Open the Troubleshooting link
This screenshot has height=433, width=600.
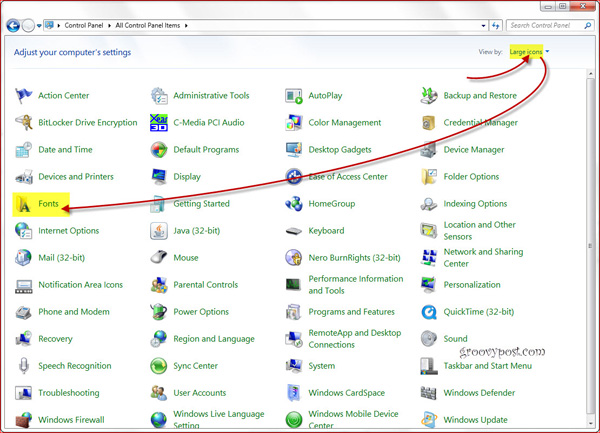tap(68, 393)
